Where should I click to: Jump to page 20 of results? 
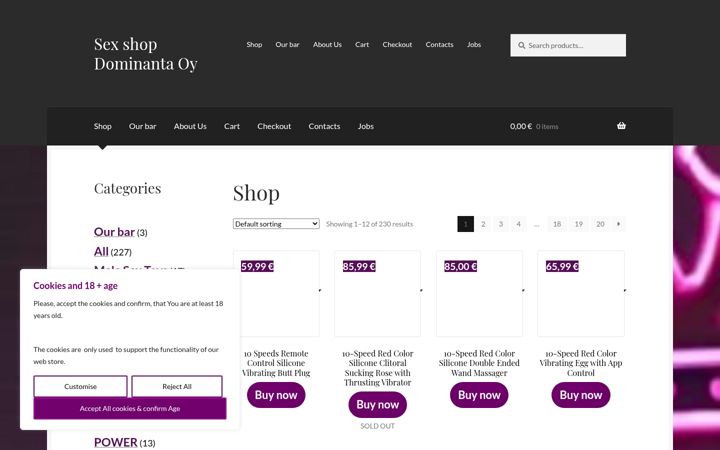[x=600, y=224]
